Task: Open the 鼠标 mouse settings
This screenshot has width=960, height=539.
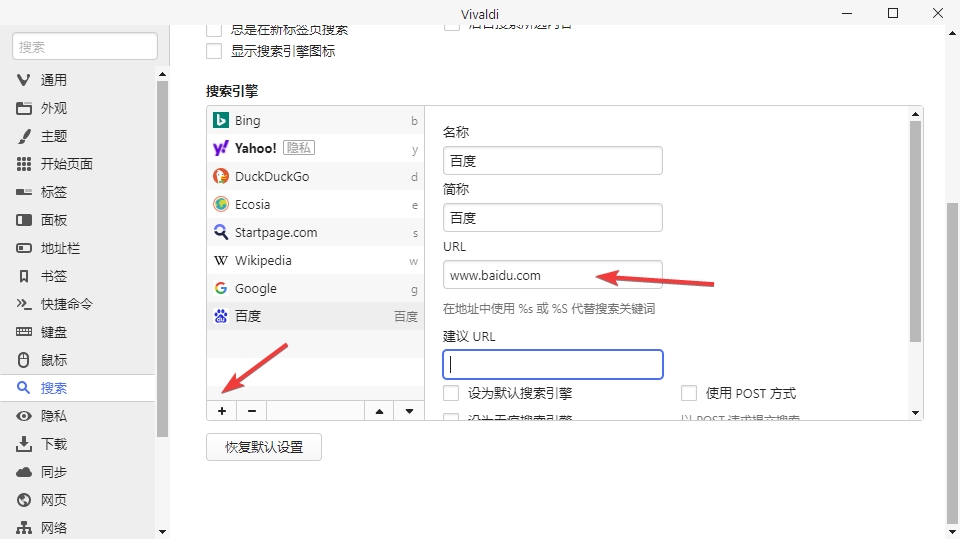Action: pyautogui.click(x=78, y=360)
